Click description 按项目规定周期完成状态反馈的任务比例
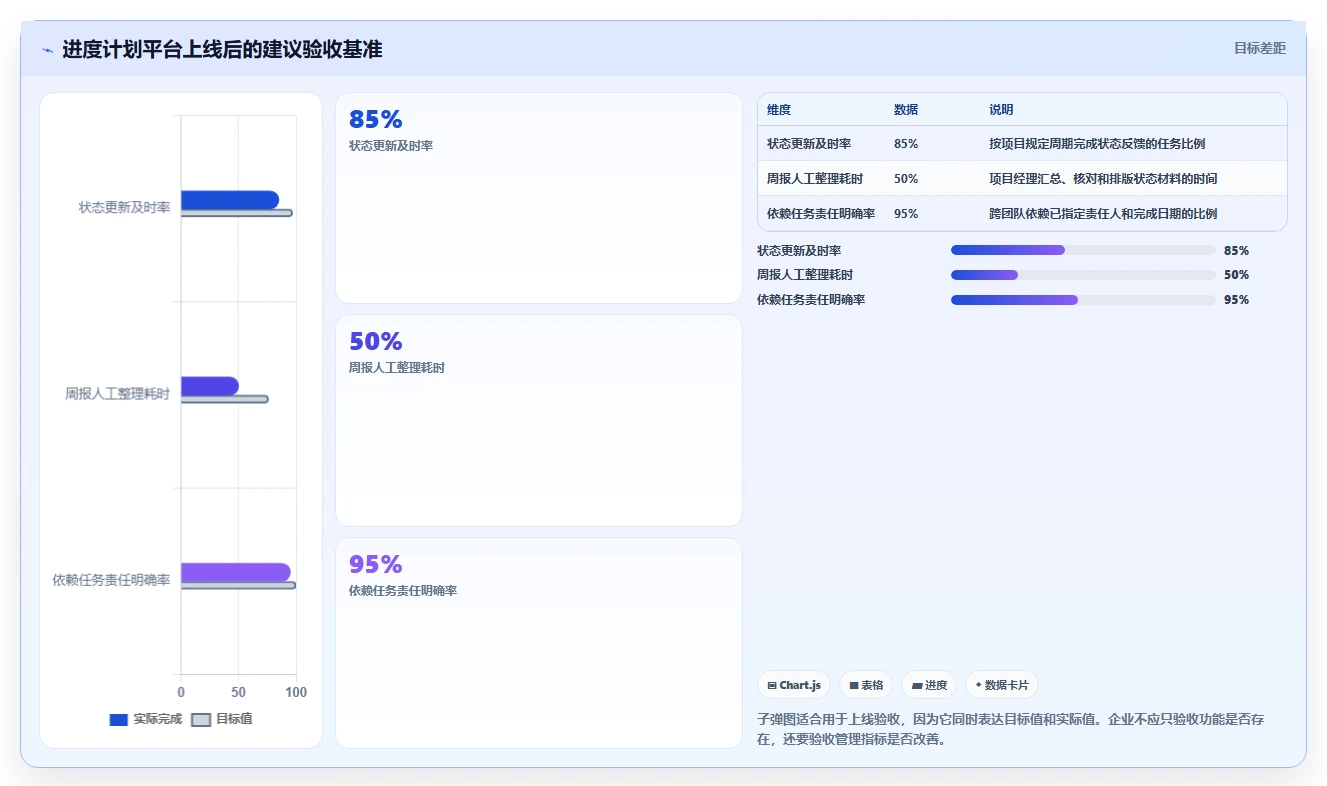This screenshot has width=1327, height=786. (x=1097, y=144)
